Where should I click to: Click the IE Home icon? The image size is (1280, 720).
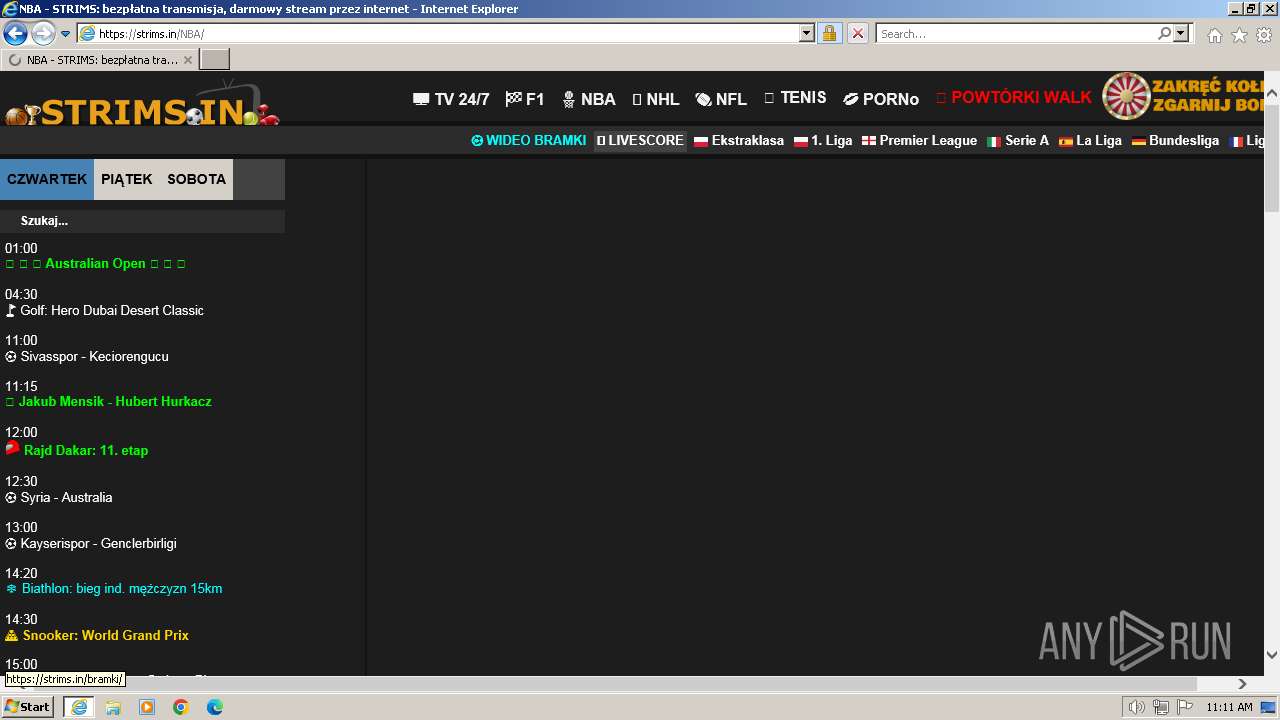pyautogui.click(x=1214, y=35)
